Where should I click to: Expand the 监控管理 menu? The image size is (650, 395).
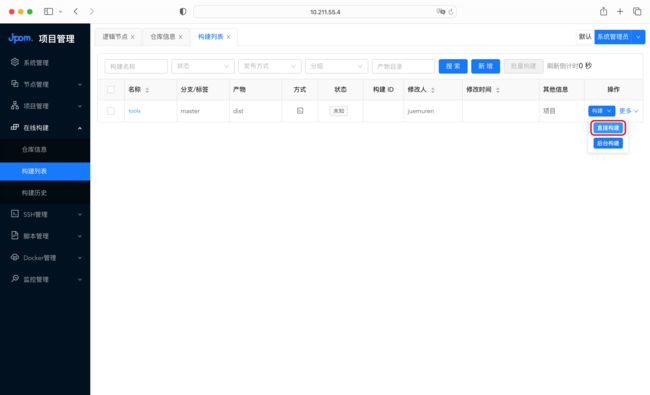[x=80, y=279]
